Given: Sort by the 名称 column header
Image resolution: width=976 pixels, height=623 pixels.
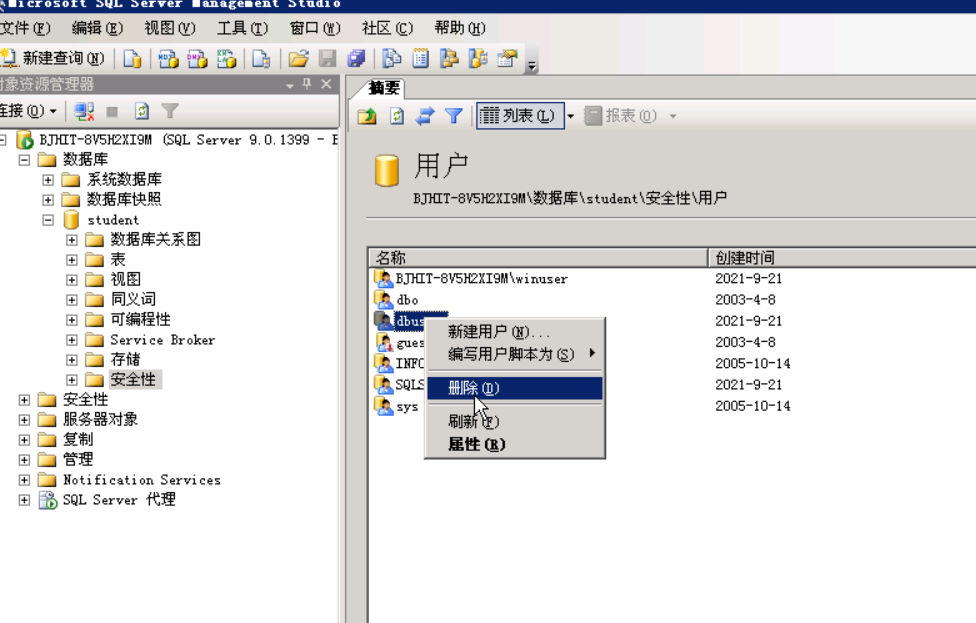Looking at the screenshot, I should [x=538, y=258].
